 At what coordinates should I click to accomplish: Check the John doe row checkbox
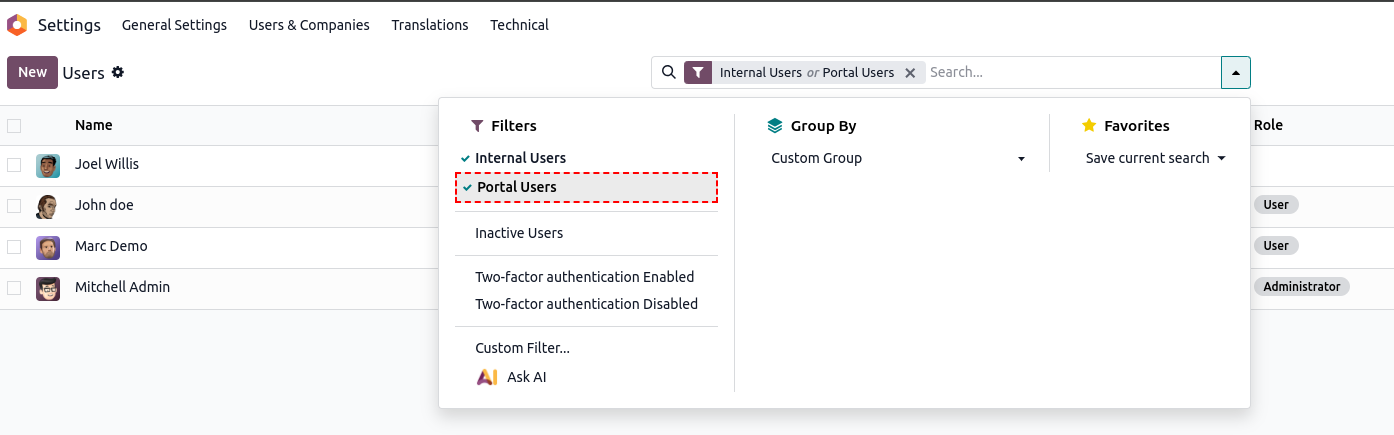pos(14,206)
